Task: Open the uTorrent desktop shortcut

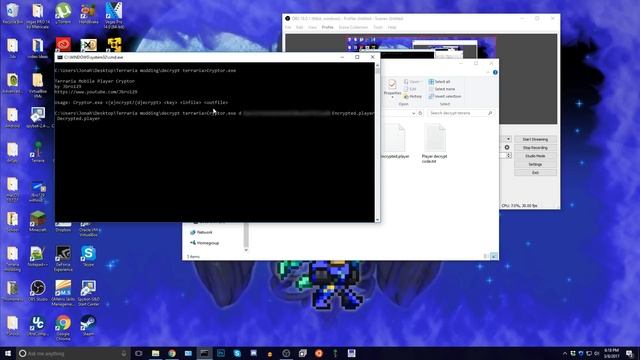Action: pos(63,13)
